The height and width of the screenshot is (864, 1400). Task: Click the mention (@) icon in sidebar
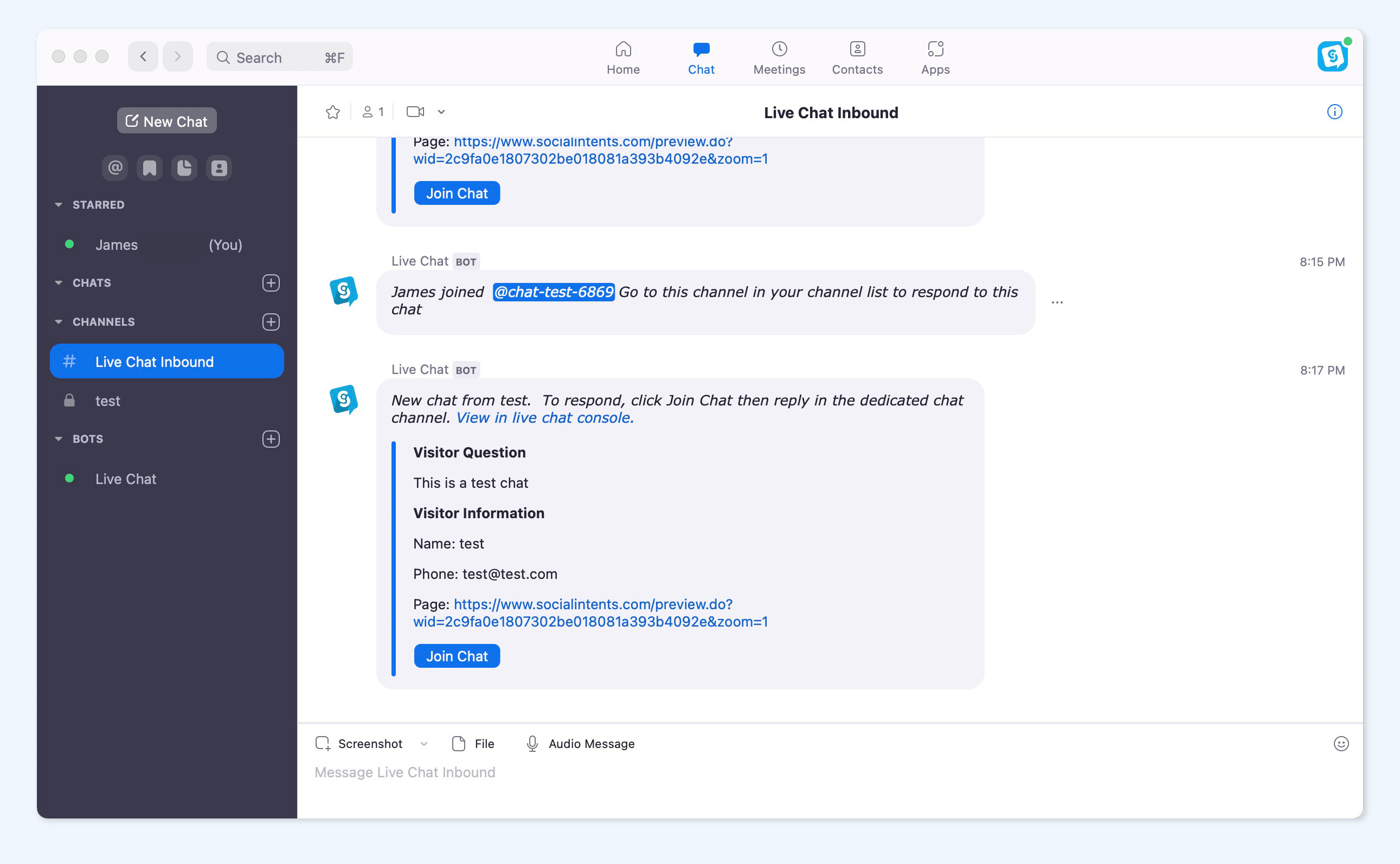point(116,167)
